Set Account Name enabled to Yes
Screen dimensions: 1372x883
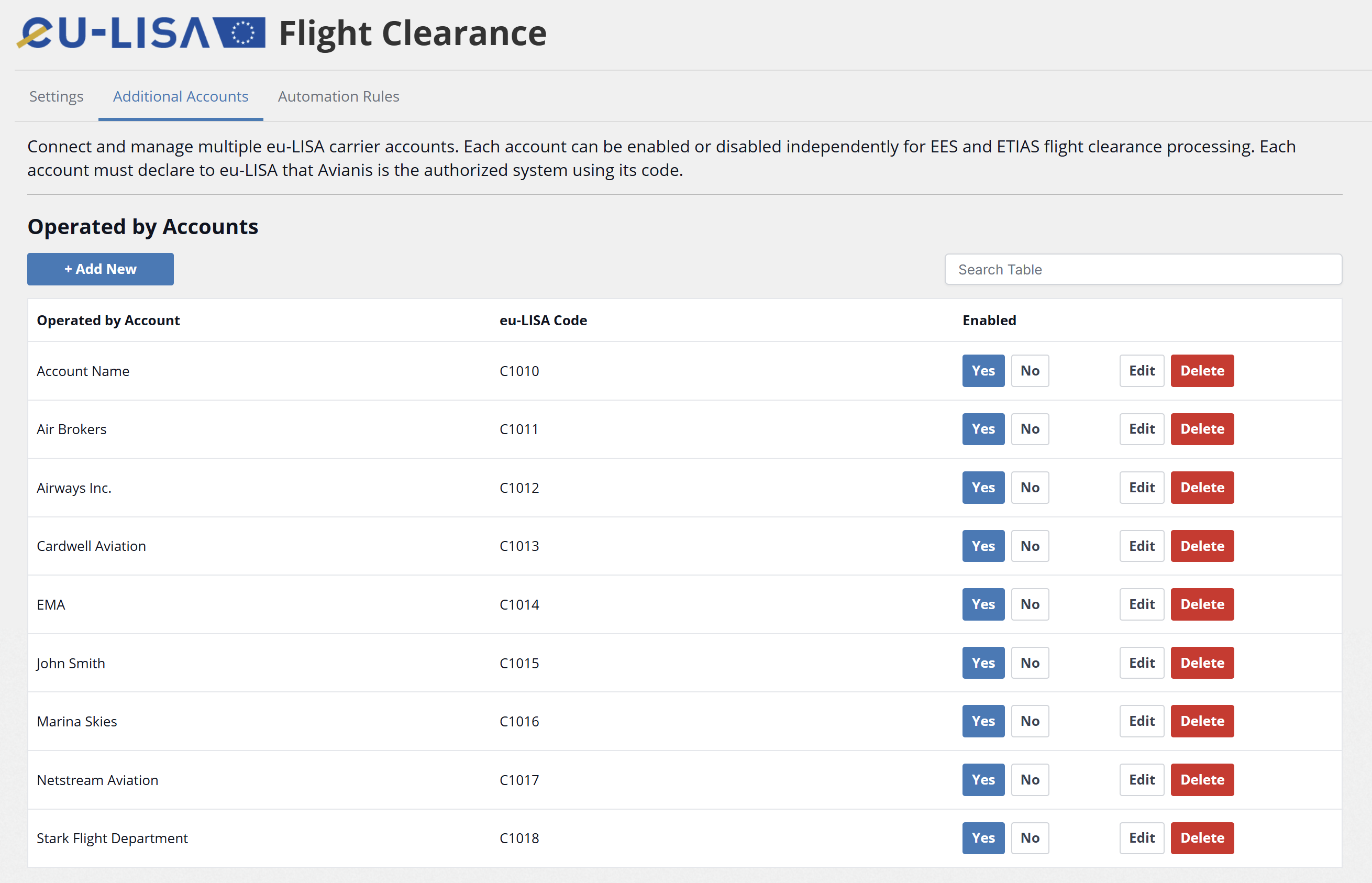click(983, 371)
